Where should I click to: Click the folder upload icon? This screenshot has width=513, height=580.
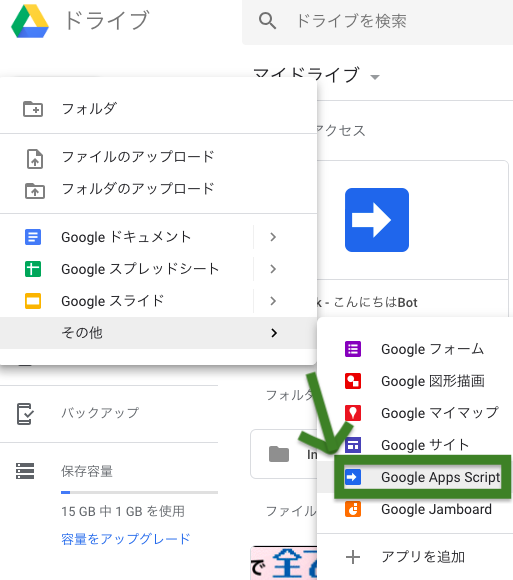[35, 190]
